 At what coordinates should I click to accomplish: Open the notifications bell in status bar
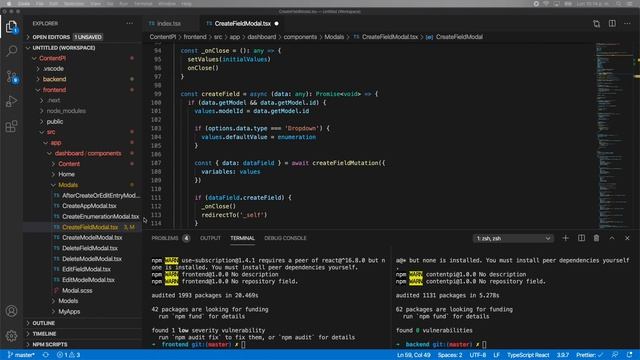(629, 355)
